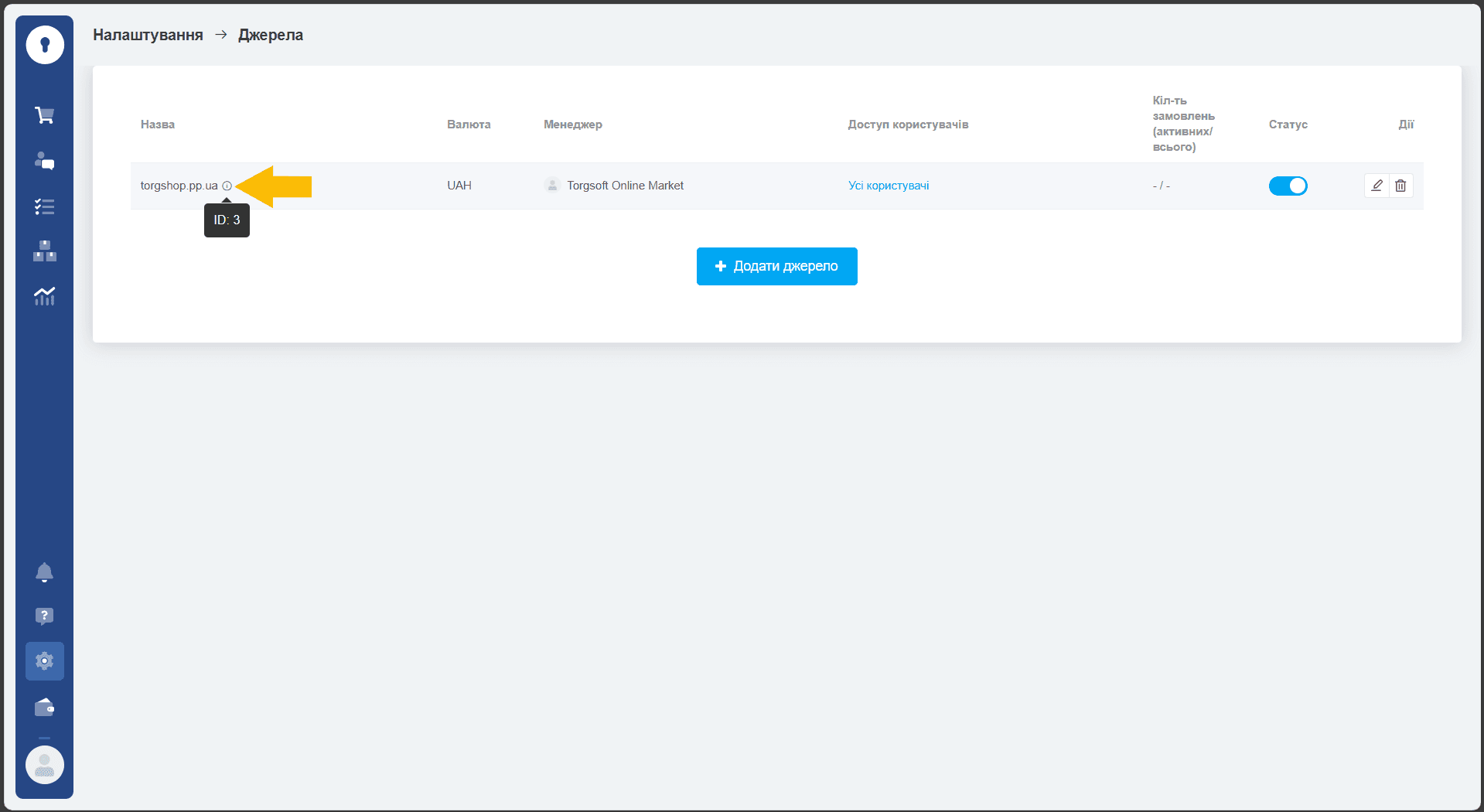Open the customers chat icon in sidebar
Viewport: 1484px width, 812px height.
(x=44, y=161)
